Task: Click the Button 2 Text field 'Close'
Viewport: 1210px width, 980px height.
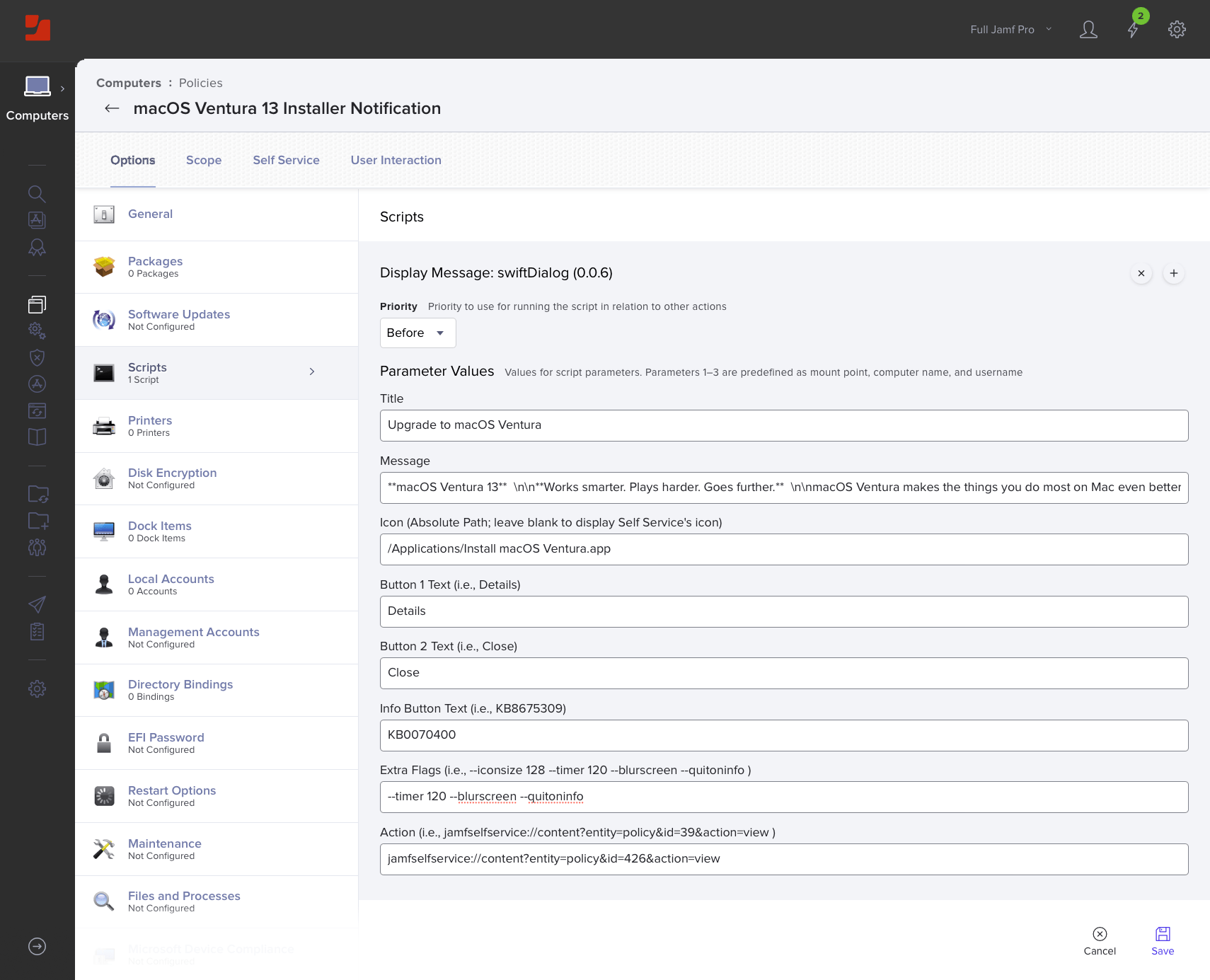Action: pyautogui.click(x=784, y=673)
